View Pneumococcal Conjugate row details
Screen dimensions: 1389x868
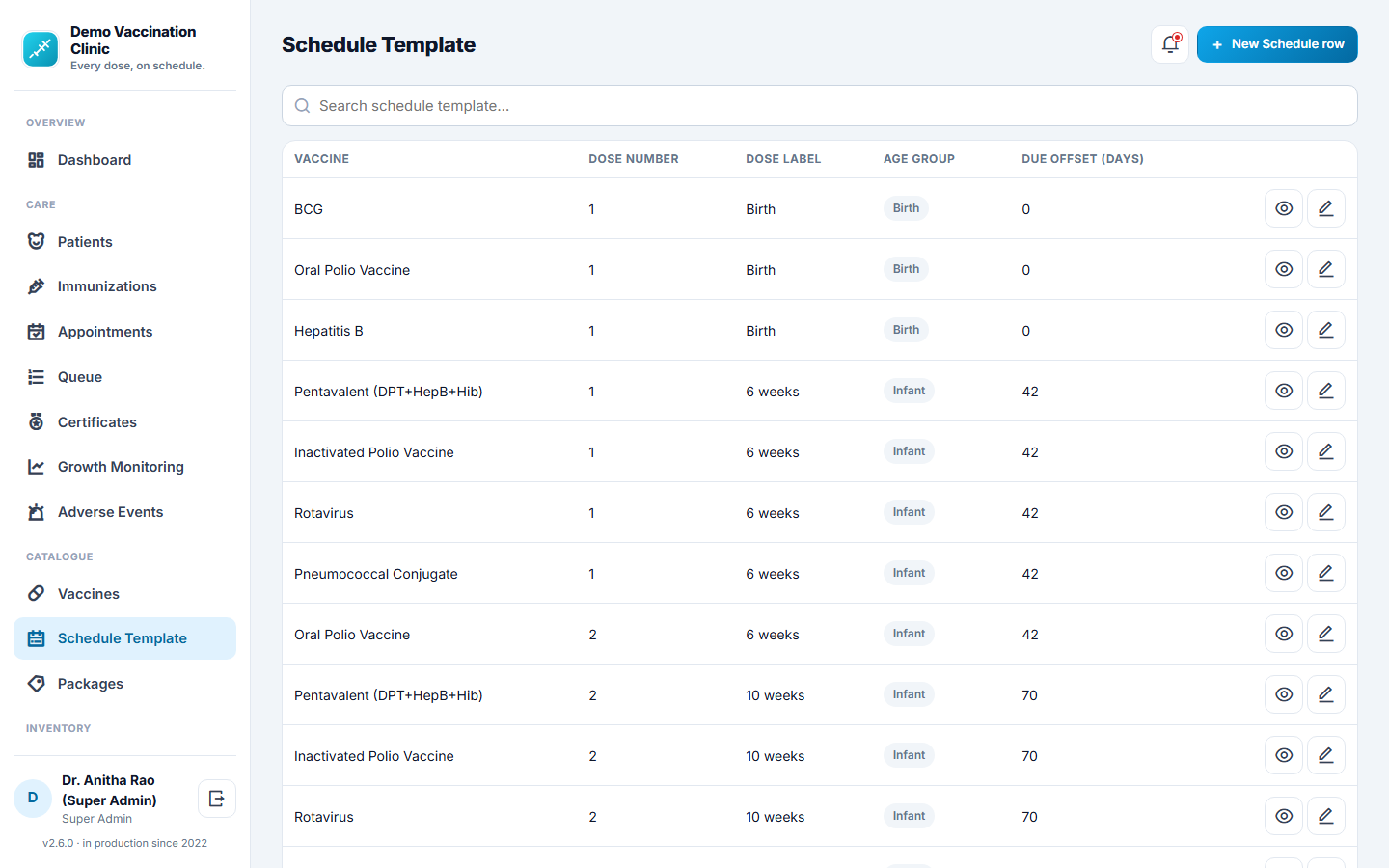(1284, 573)
